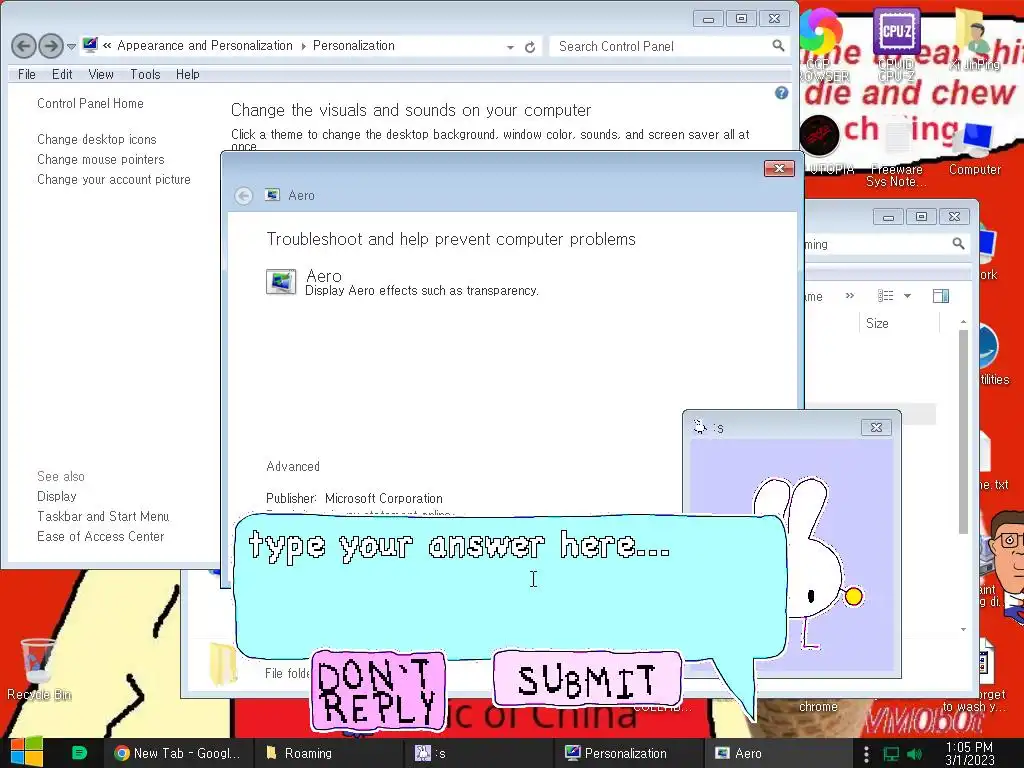Open the Tools menu
1024x768 pixels.
point(145,74)
